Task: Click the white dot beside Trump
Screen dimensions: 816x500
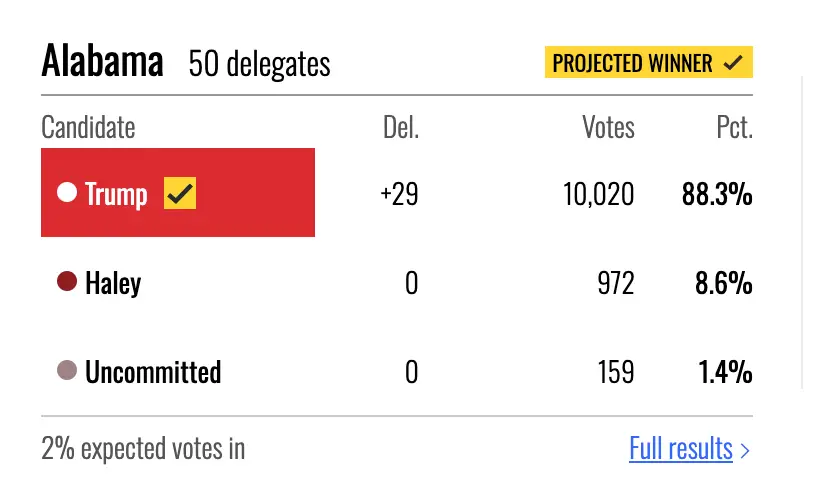Action: coord(67,191)
